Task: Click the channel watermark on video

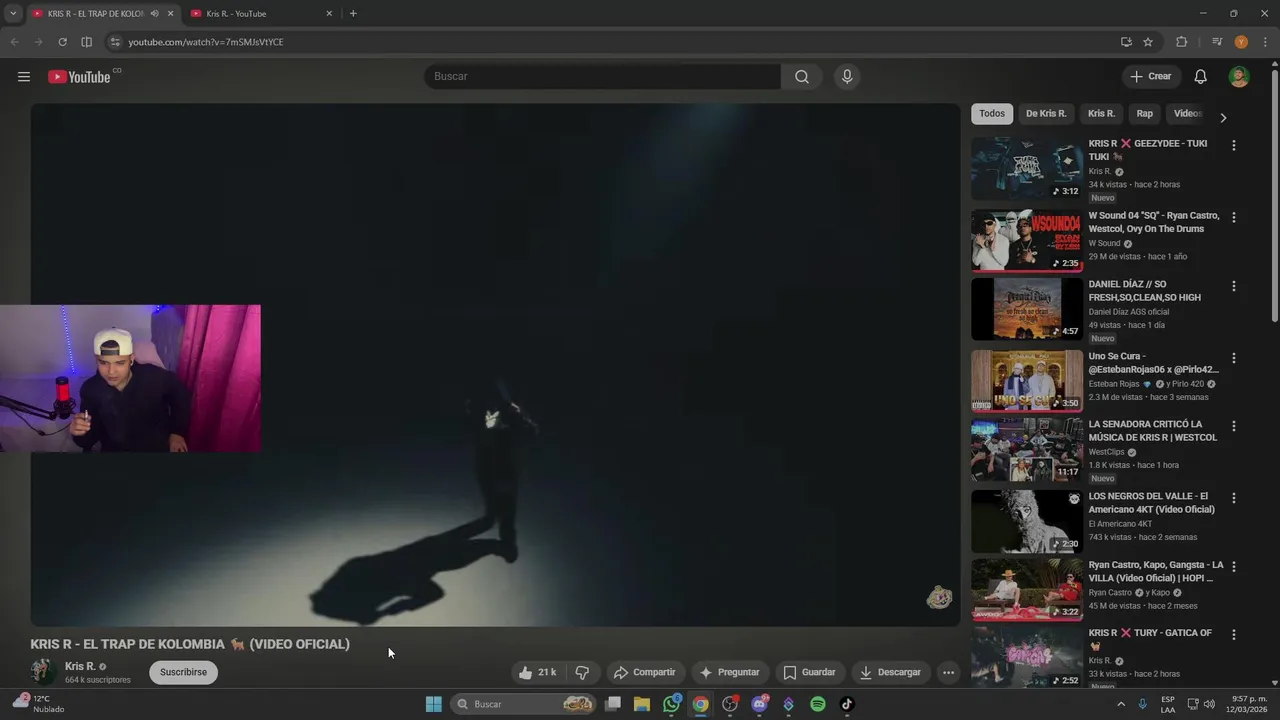Action: (x=939, y=598)
